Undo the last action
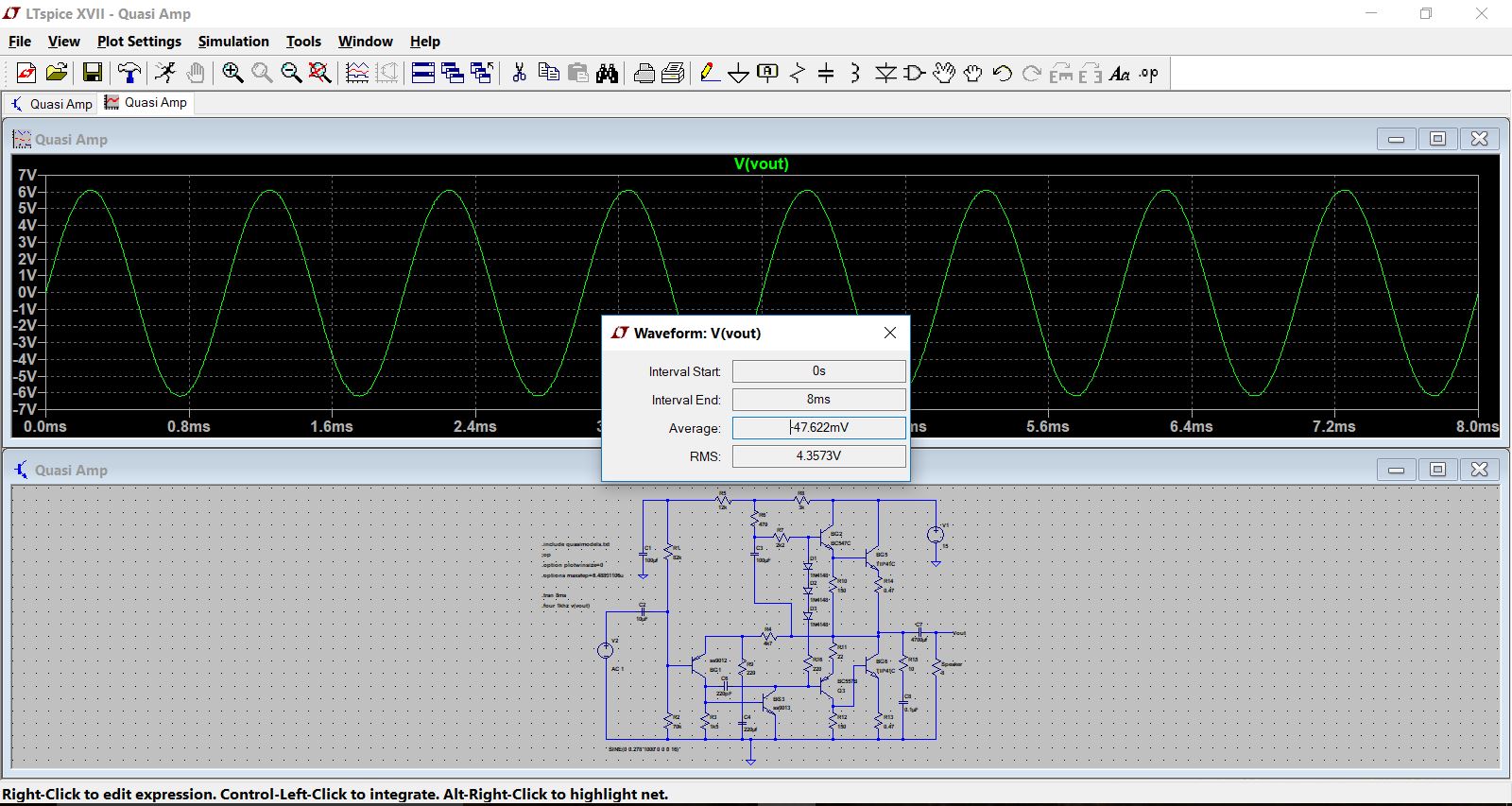 tap(1003, 73)
